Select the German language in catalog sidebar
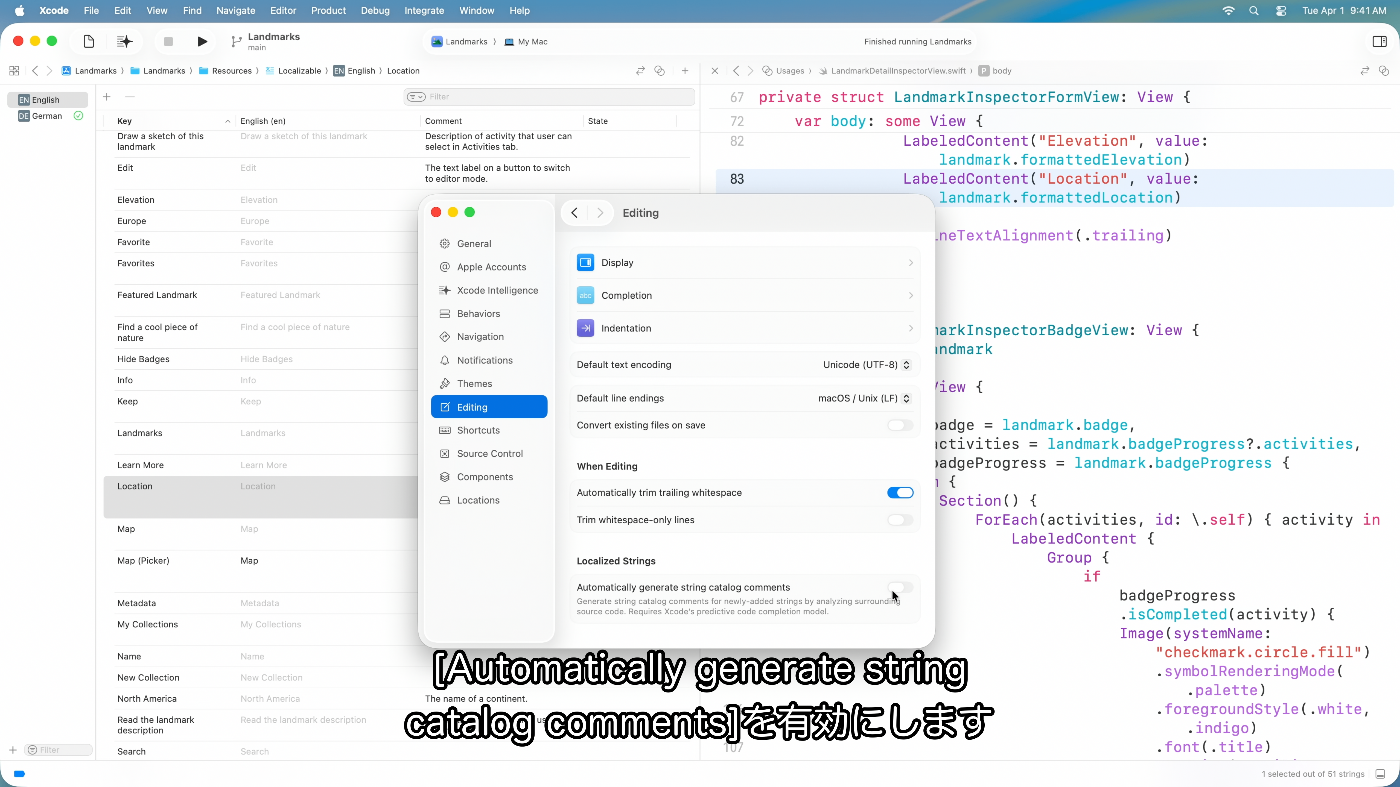The image size is (1400, 787). click(x=47, y=116)
